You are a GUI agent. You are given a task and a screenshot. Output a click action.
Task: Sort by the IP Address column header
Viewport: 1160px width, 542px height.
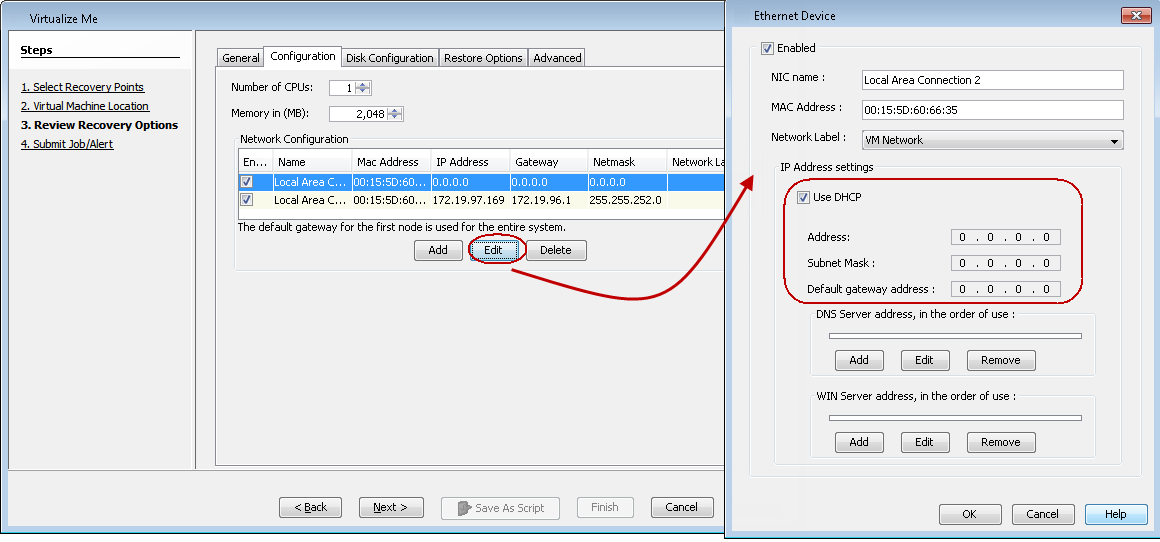pos(470,162)
